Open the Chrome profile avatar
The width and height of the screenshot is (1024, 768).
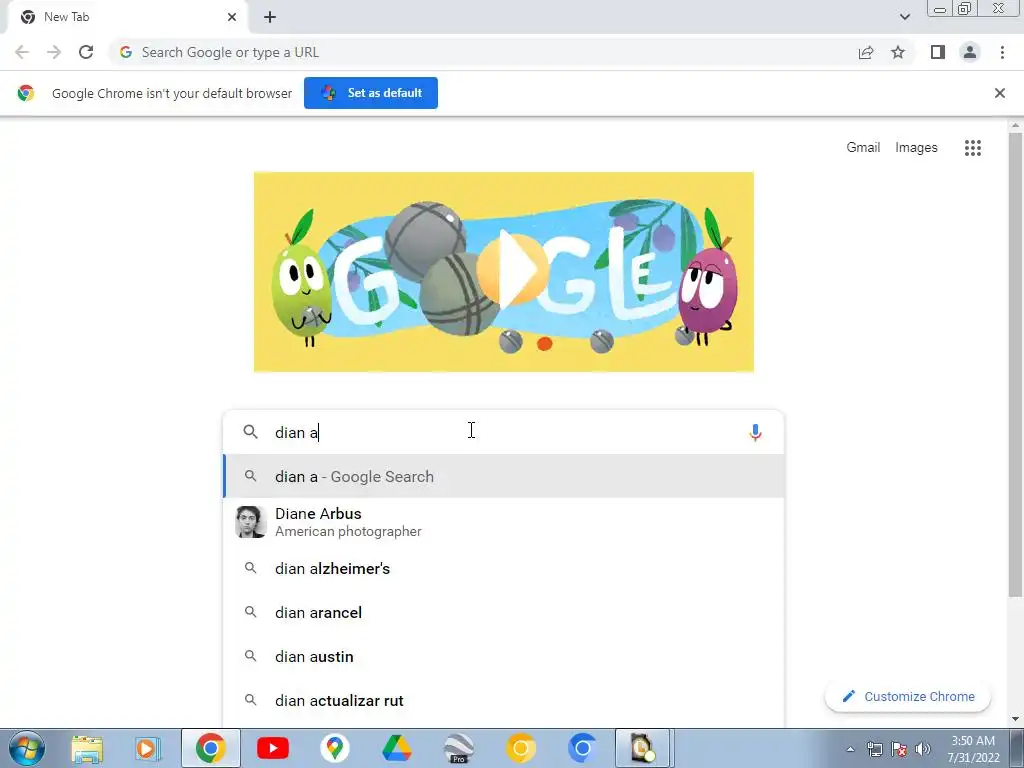970,52
